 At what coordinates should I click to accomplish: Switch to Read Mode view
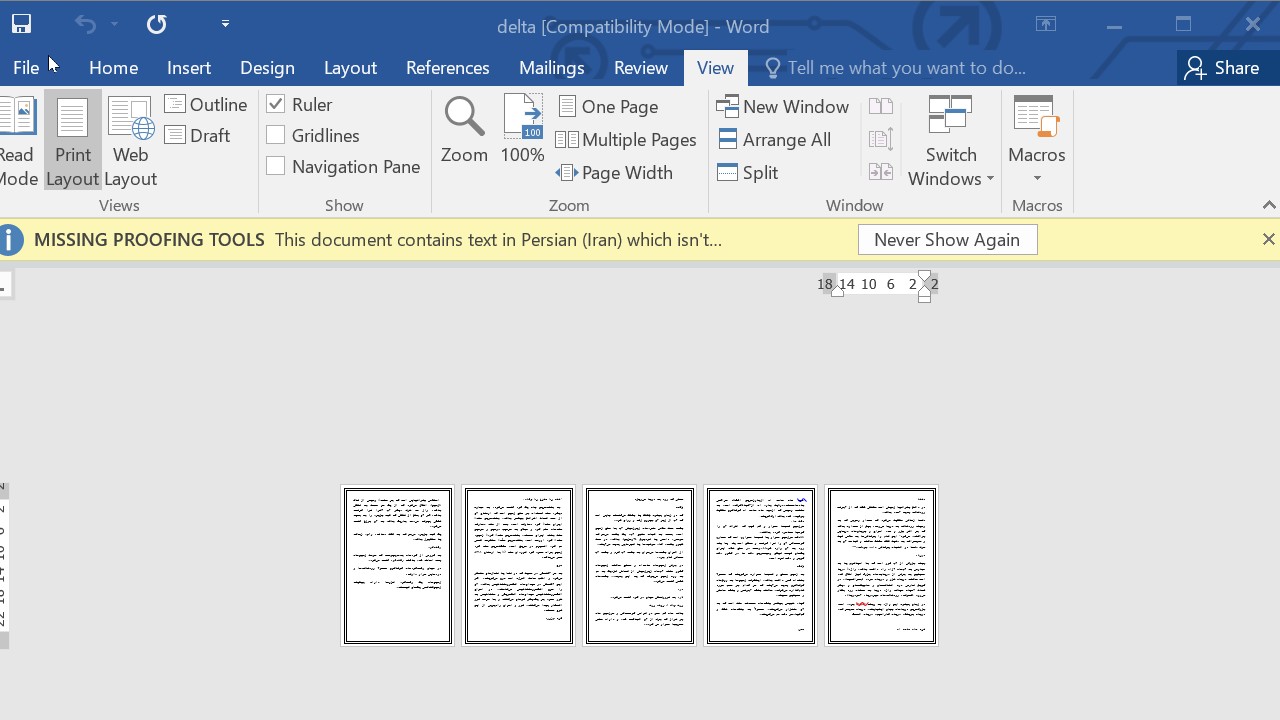point(17,141)
